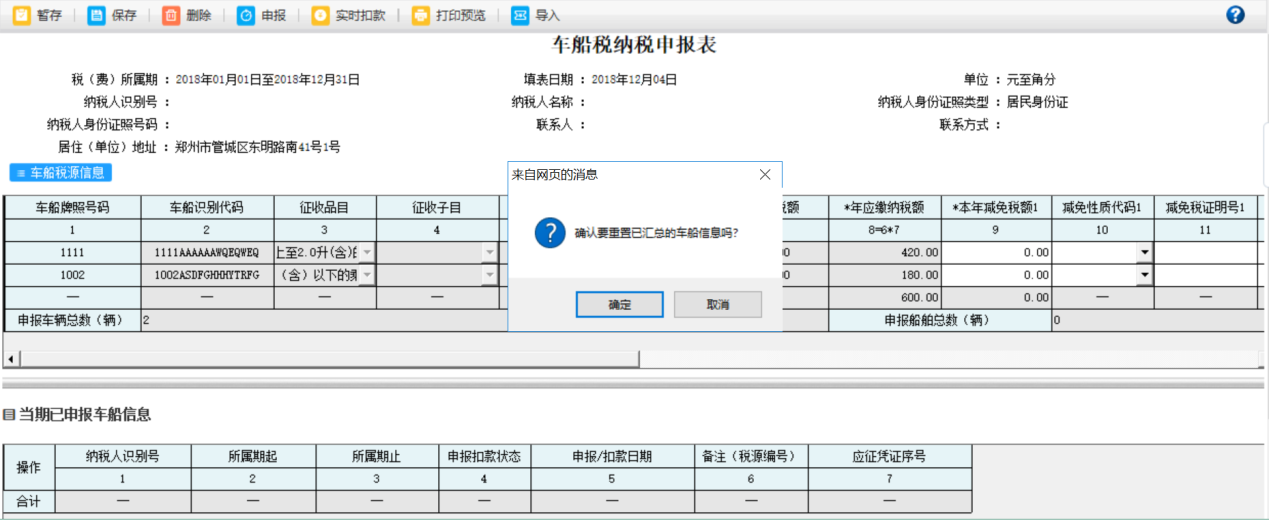Click the 操作 column header

29,467
